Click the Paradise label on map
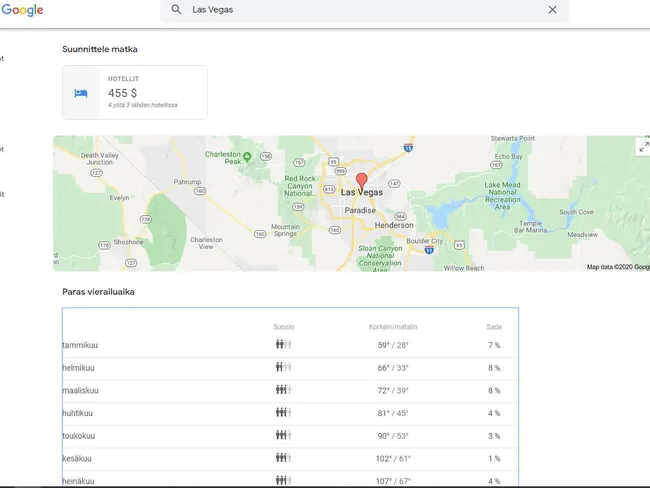The height and width of the screenshot is (488, 650). click(360, 211)
